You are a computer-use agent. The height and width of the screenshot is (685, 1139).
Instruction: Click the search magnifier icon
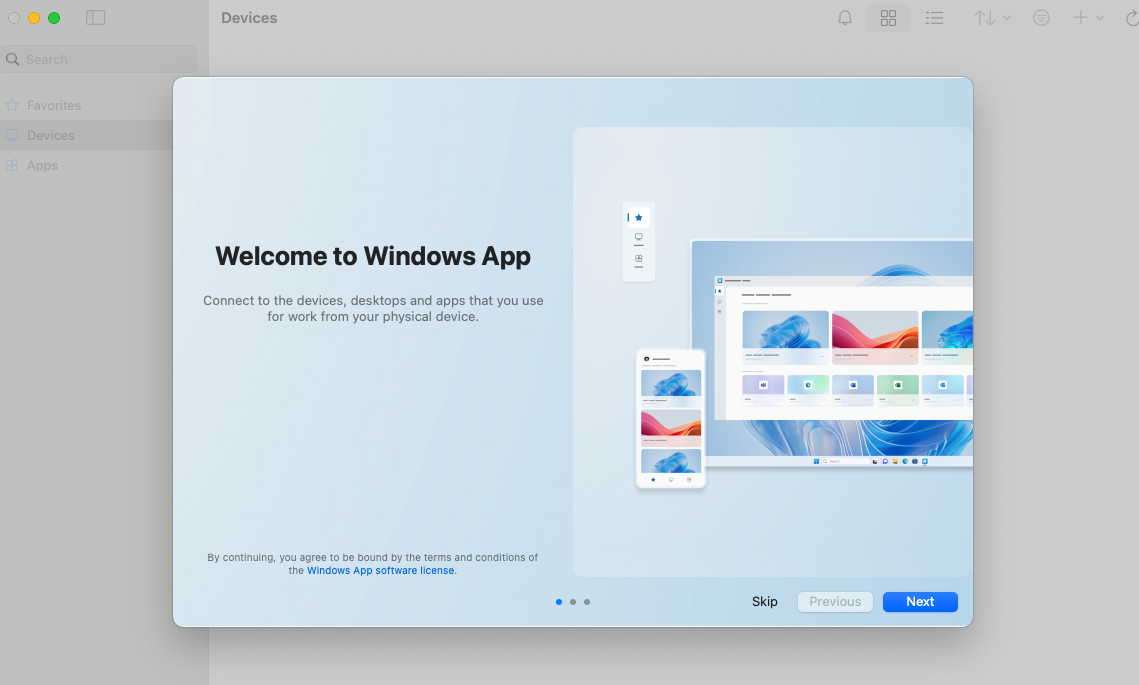click(12, 59)
